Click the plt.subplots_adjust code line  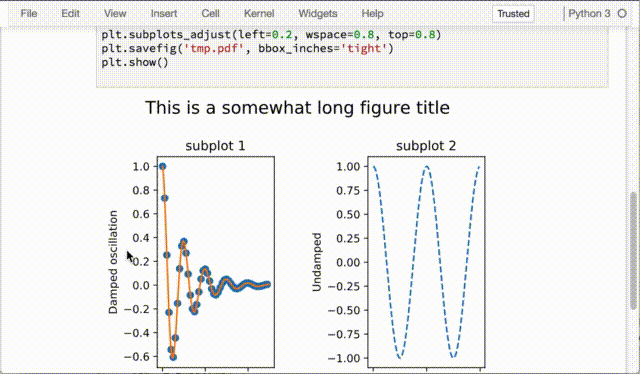271,35
